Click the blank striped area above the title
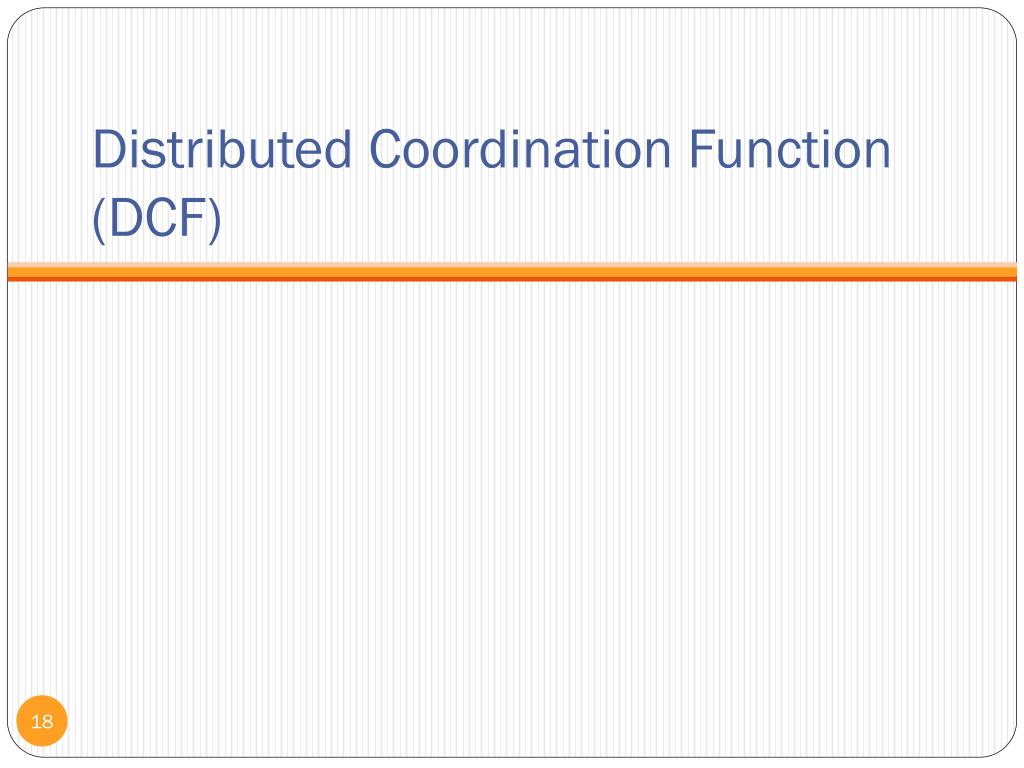The height and width of the screenshot is (768, 1024). (512, 65)
